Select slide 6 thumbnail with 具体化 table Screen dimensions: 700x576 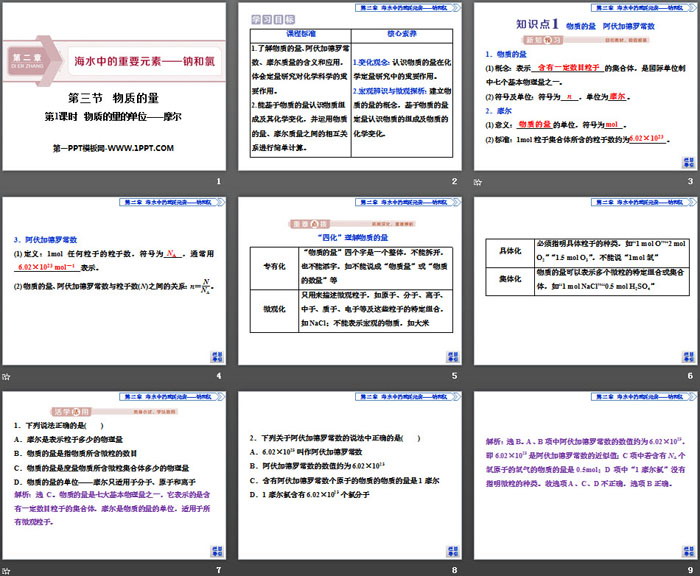pos(586,281)
